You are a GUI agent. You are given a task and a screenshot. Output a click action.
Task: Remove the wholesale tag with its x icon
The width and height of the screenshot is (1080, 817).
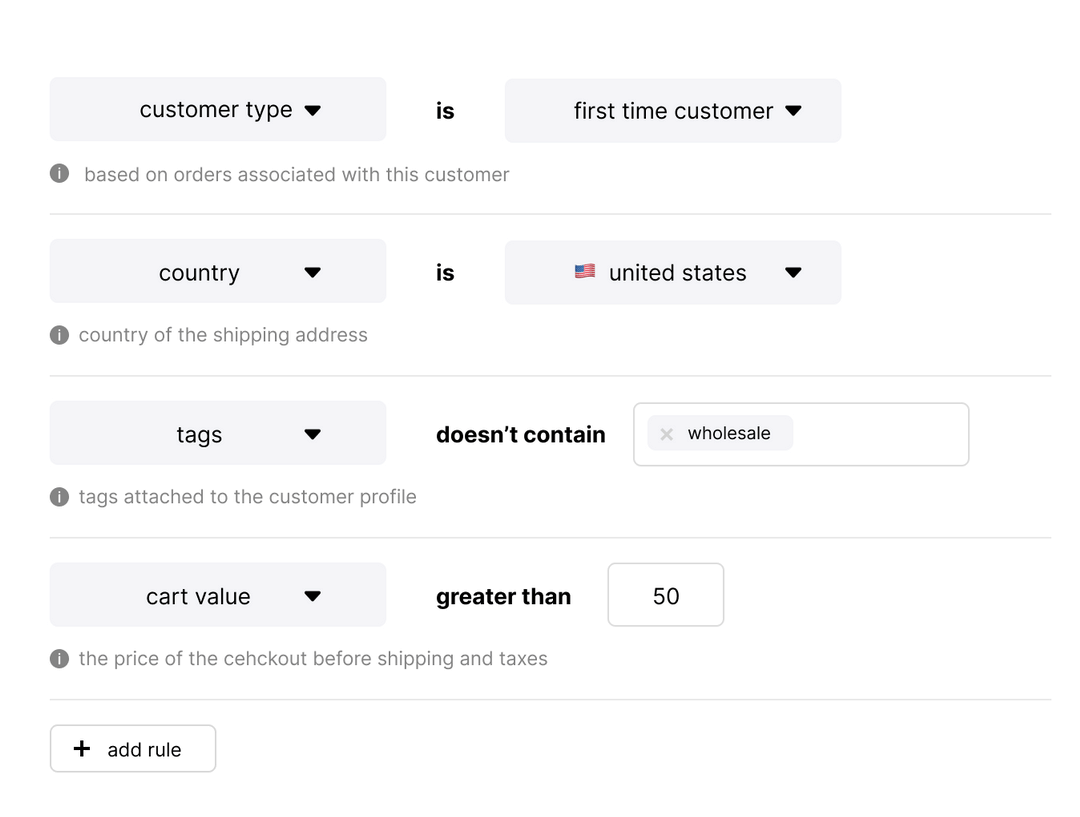point(667,434)
